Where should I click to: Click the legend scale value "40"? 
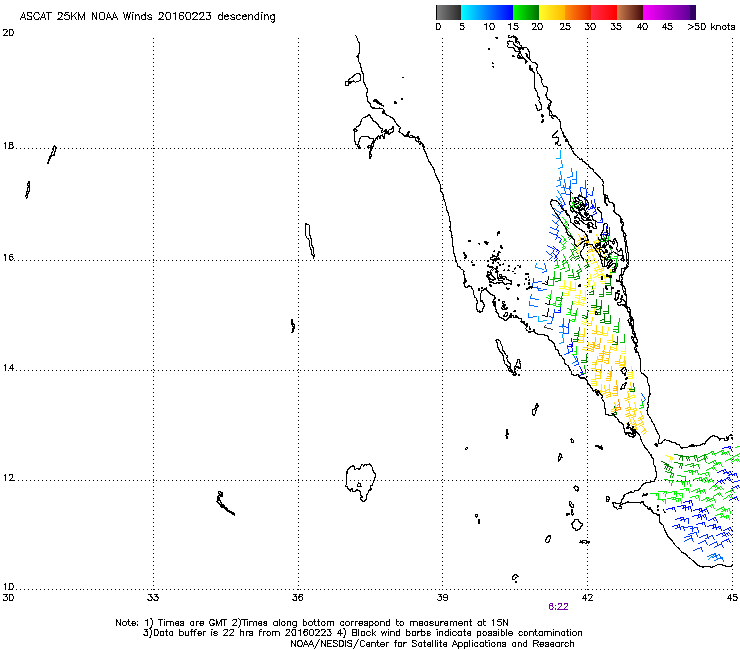pyautogui.click(x=642, y=27)
